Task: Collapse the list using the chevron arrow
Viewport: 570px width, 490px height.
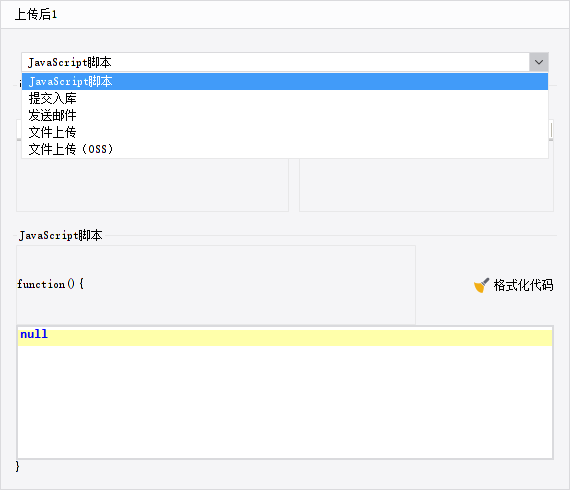Action: 539,62
